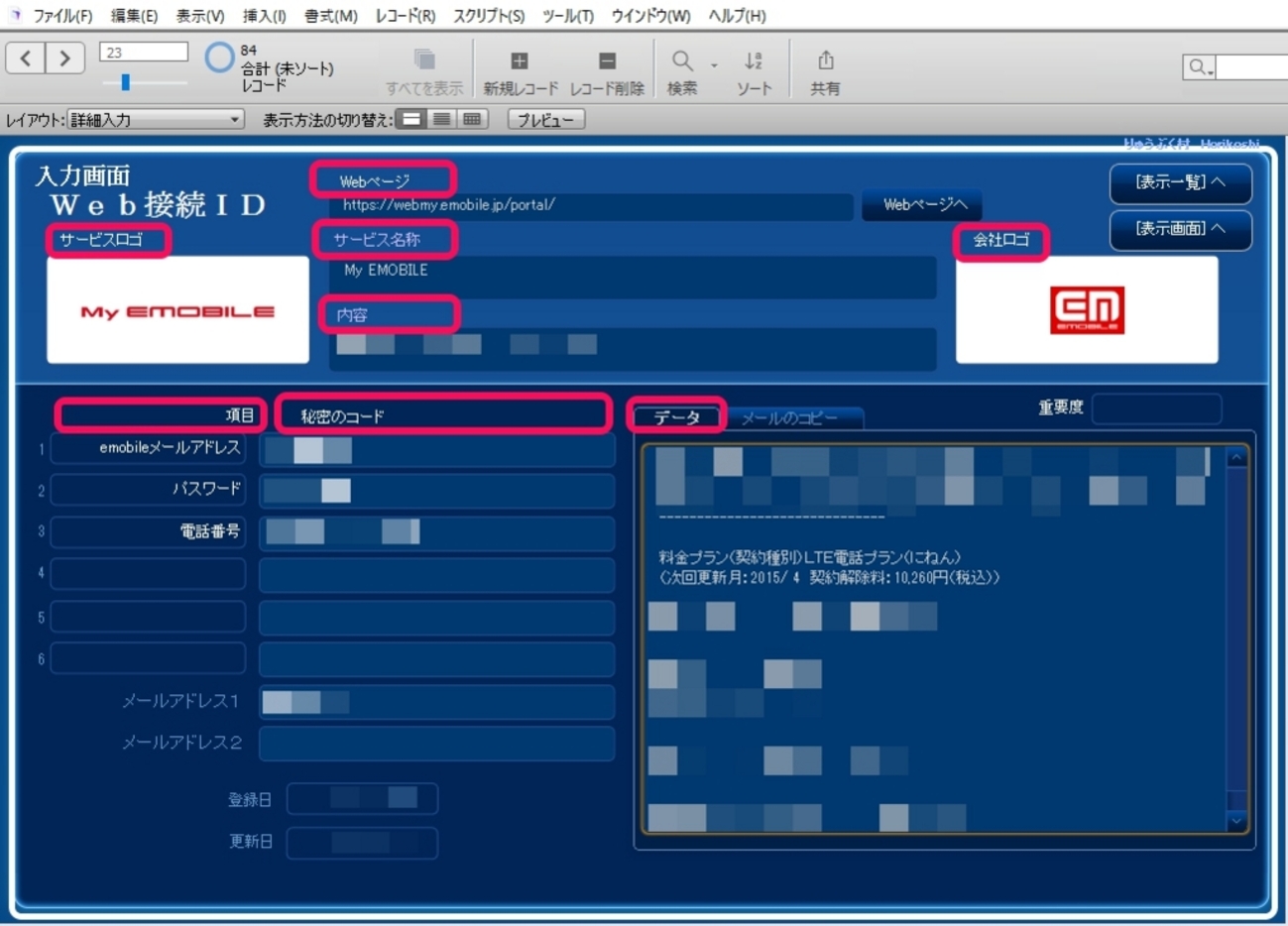
Task: Click the record number field
Action: pos(144,52)
